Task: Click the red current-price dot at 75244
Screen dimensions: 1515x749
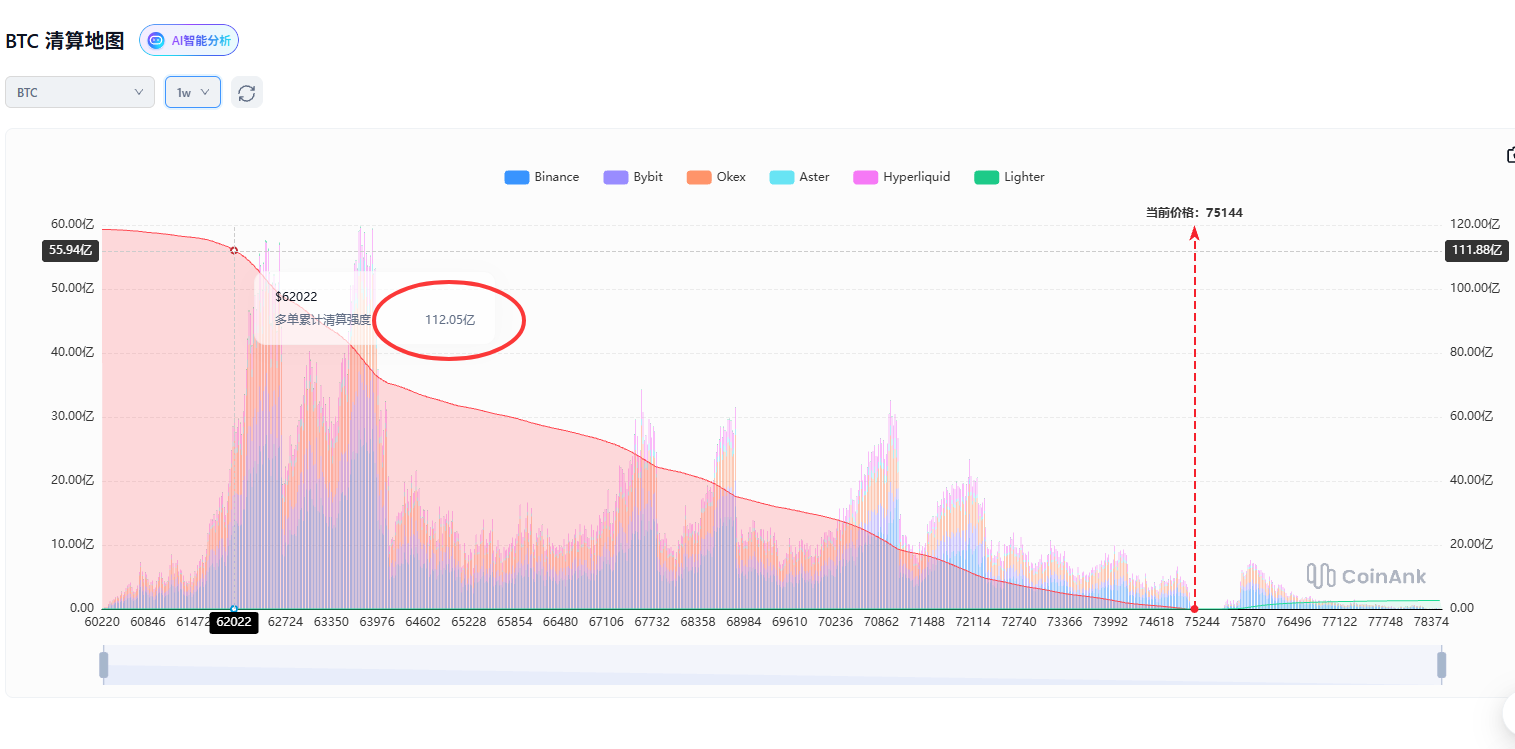Action: (1194, 608)
